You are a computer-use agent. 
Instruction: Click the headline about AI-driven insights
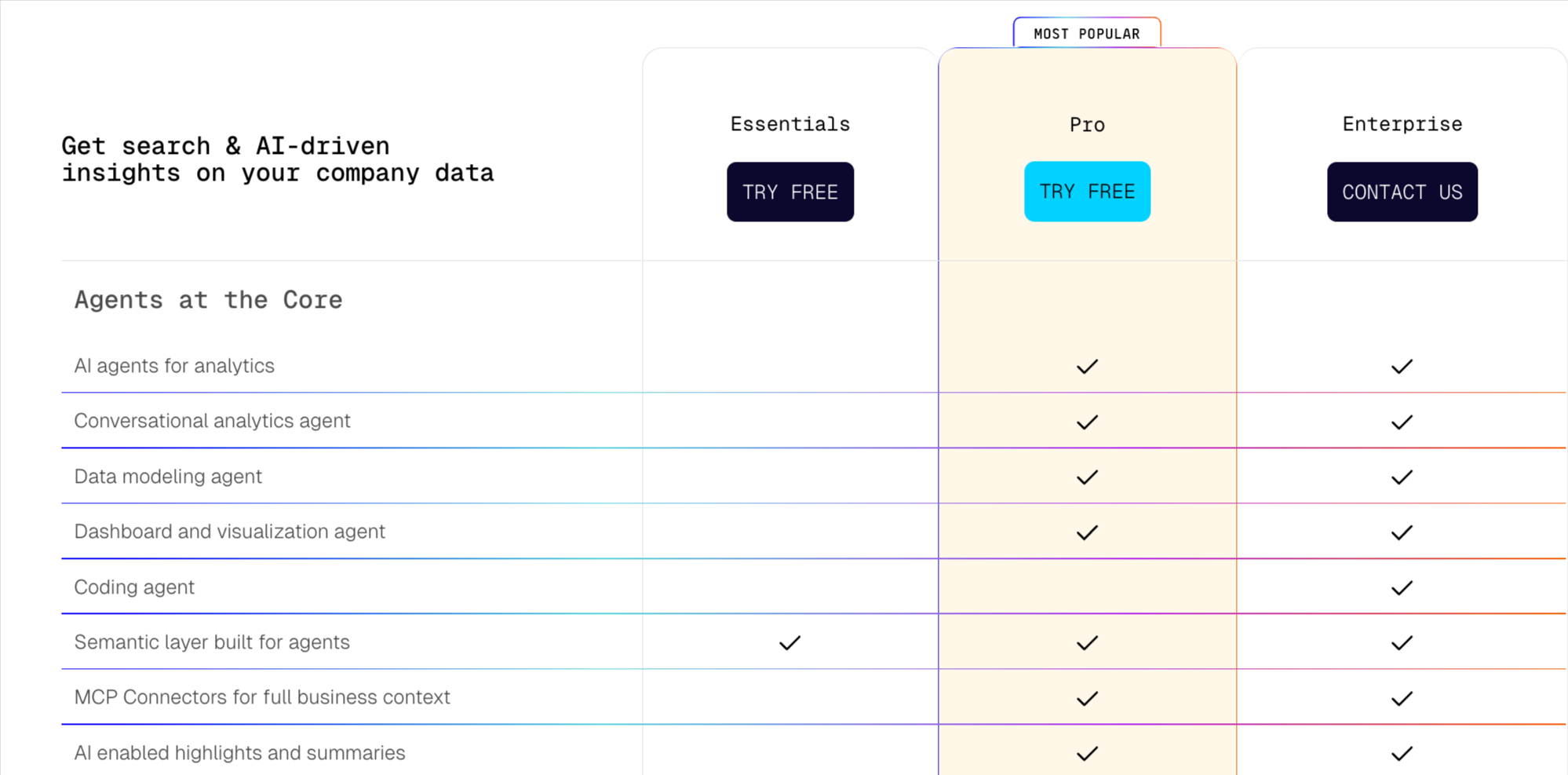click(278, 159)
